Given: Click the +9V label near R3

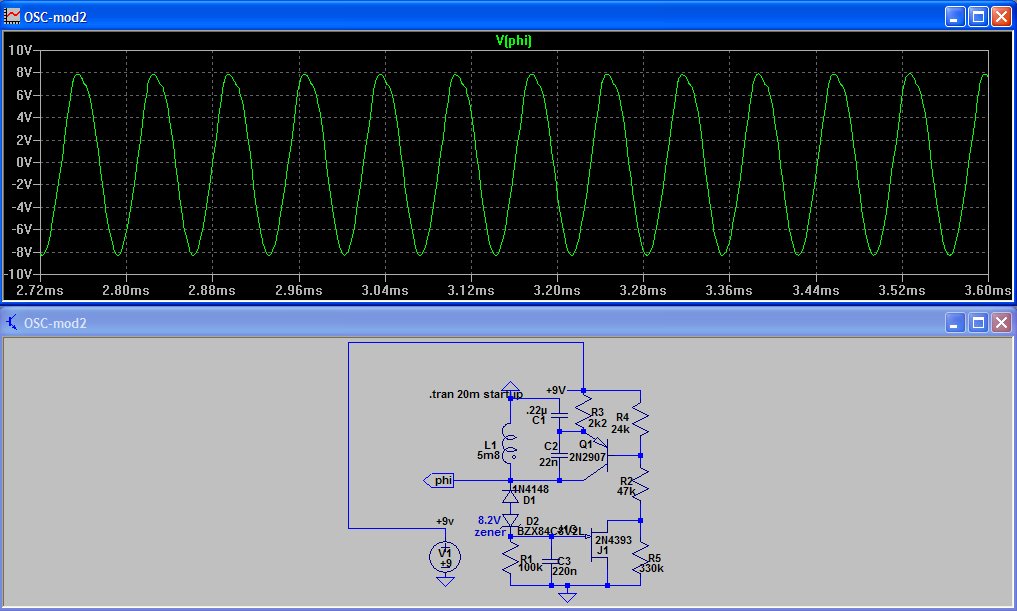Looking at the screenshot, I should pos(556,390).
